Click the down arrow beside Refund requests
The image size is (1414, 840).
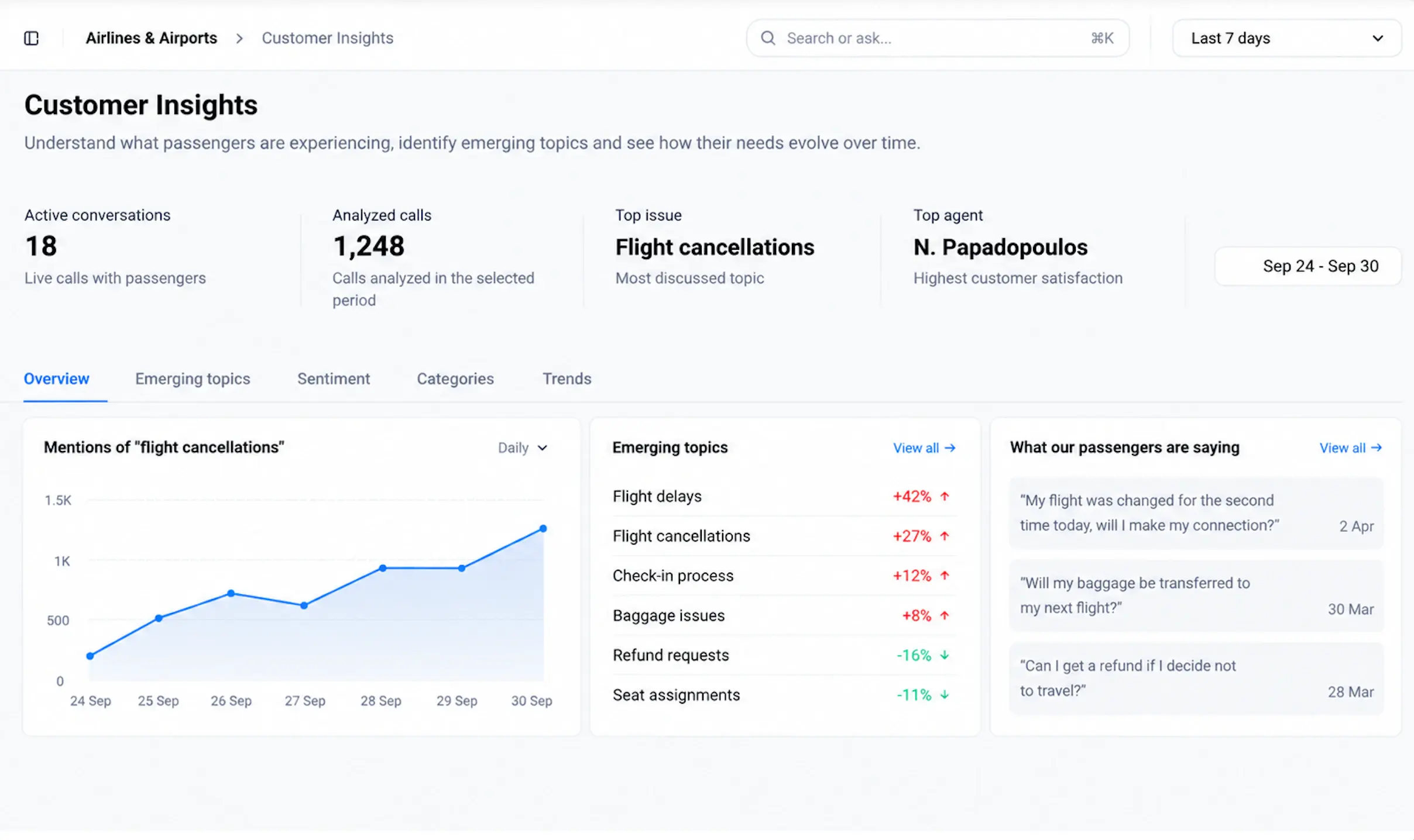tap(945, 655)
